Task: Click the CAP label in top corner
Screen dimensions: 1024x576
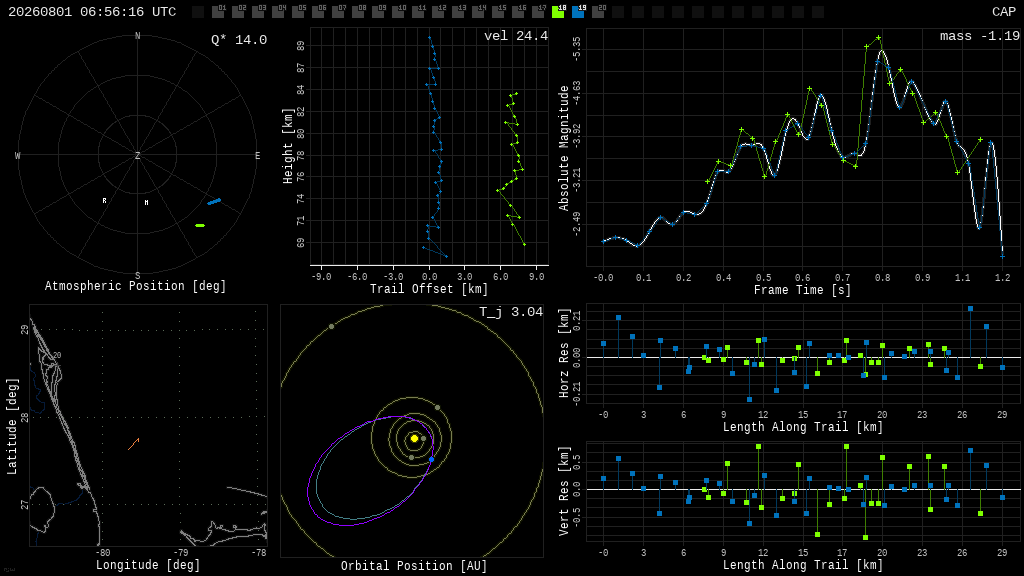Action: pyautogui.click(x=1004, y=12)
